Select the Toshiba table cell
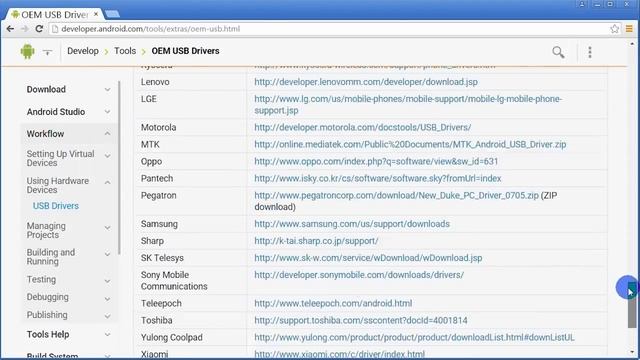 191,320
